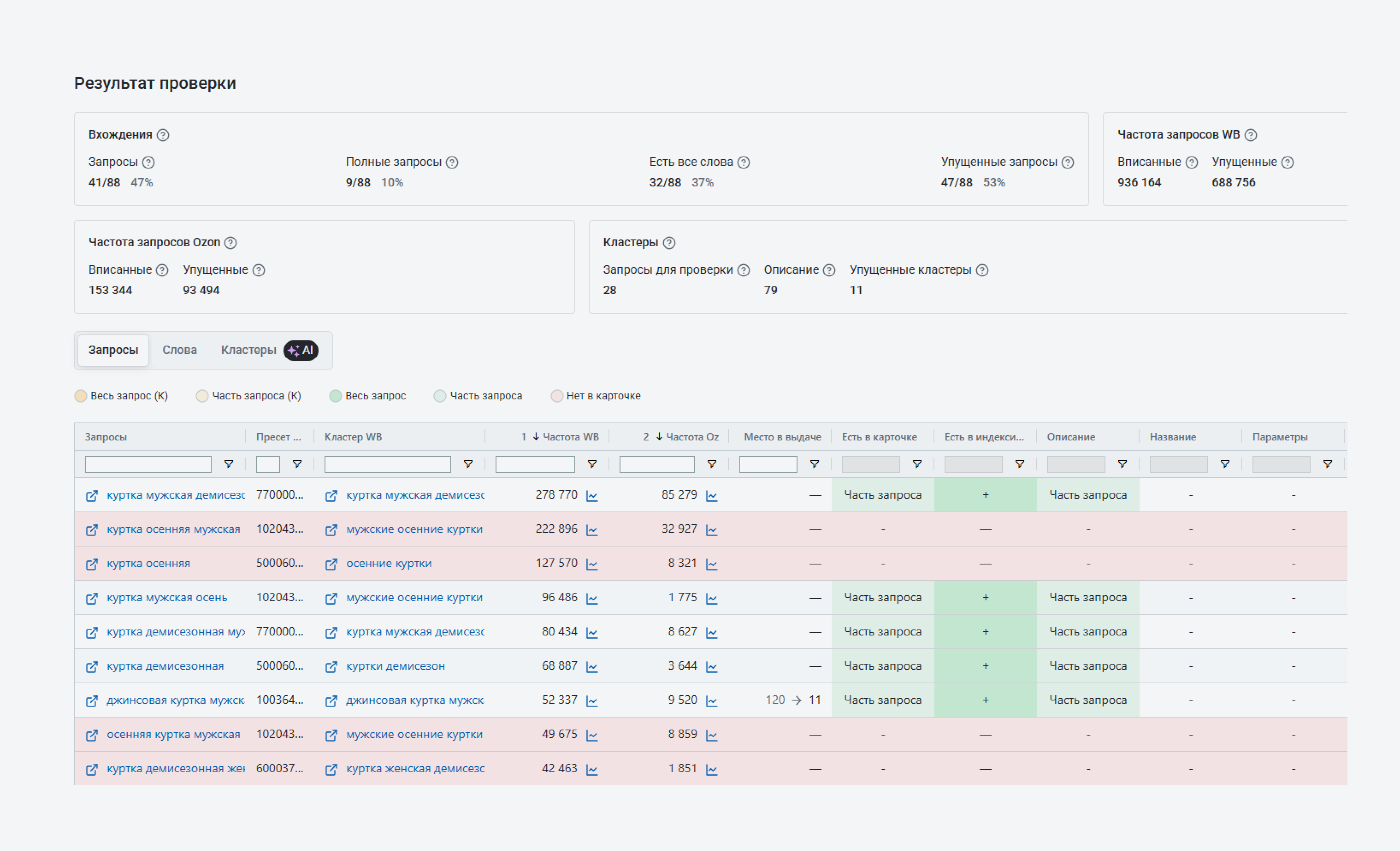The width and height of the screenshot is (1400, 851).
Task: Open external link icon for cluster куртки демисезон
Action: tap(331, 667)
